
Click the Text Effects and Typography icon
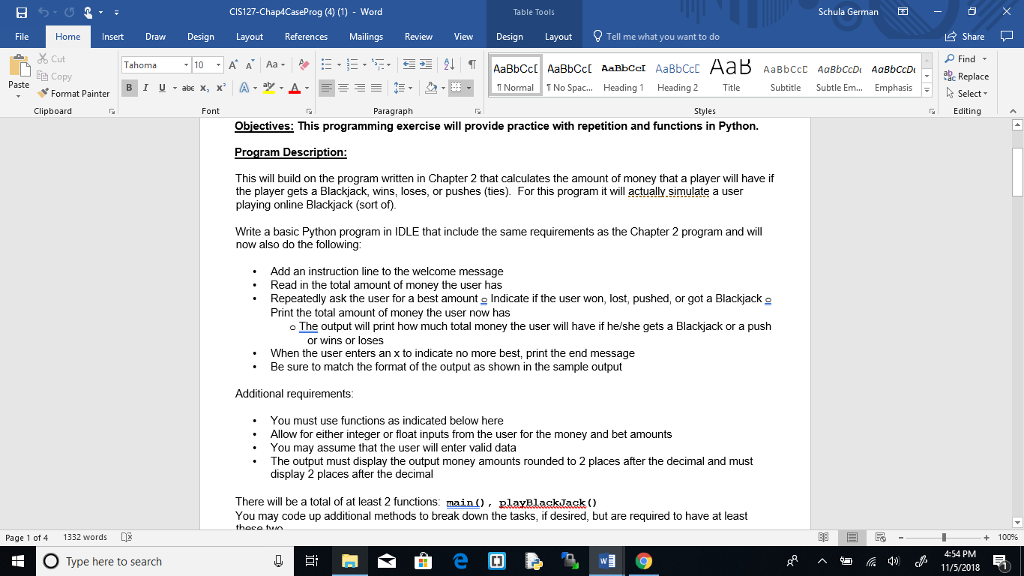[245, 88]
